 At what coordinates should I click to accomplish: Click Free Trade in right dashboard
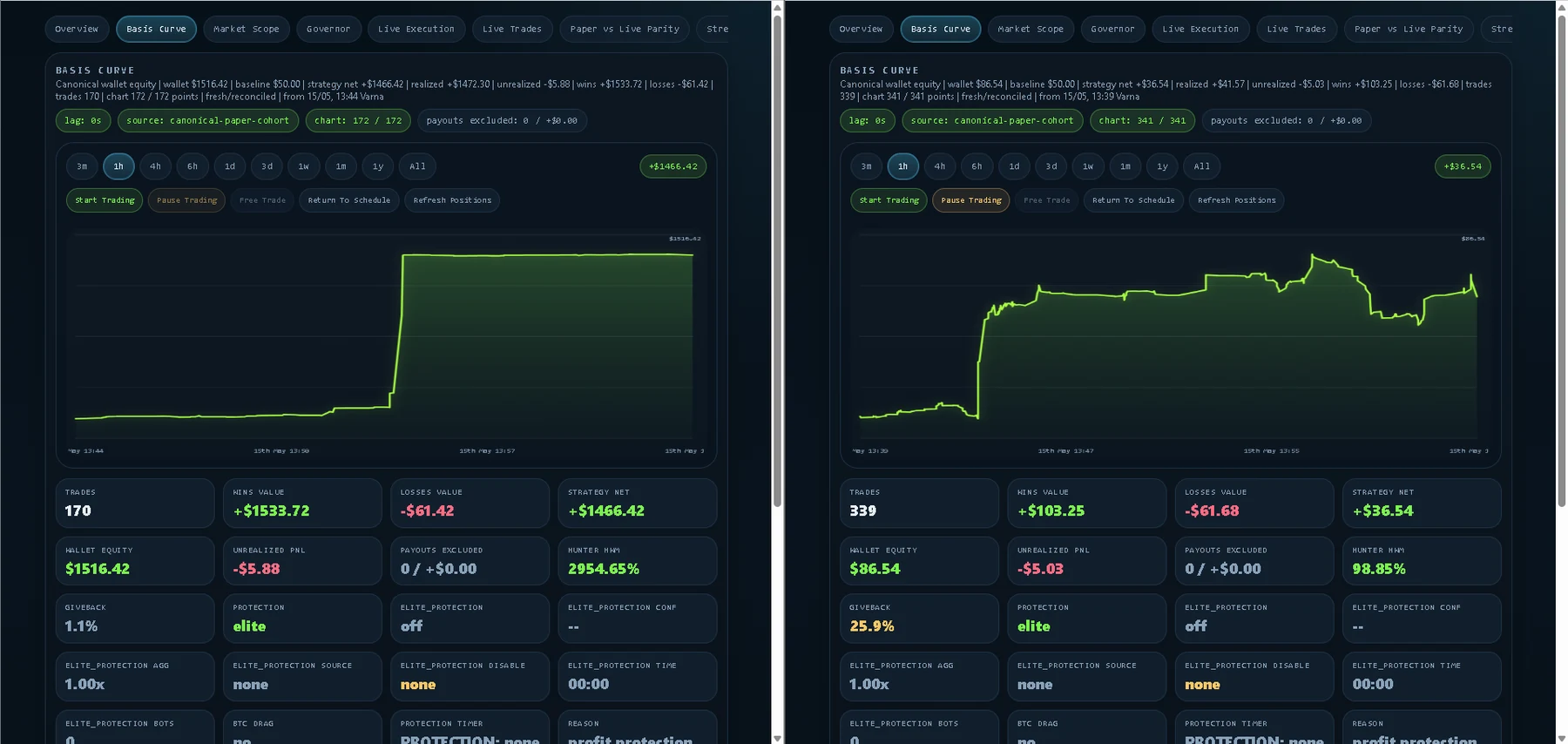tap(1046, 200)
